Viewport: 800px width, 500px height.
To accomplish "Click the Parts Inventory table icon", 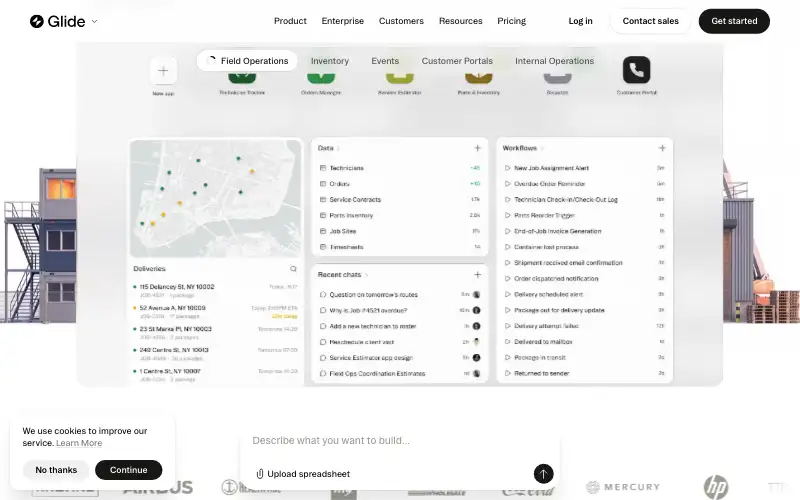I will click(x=322, y=215).
